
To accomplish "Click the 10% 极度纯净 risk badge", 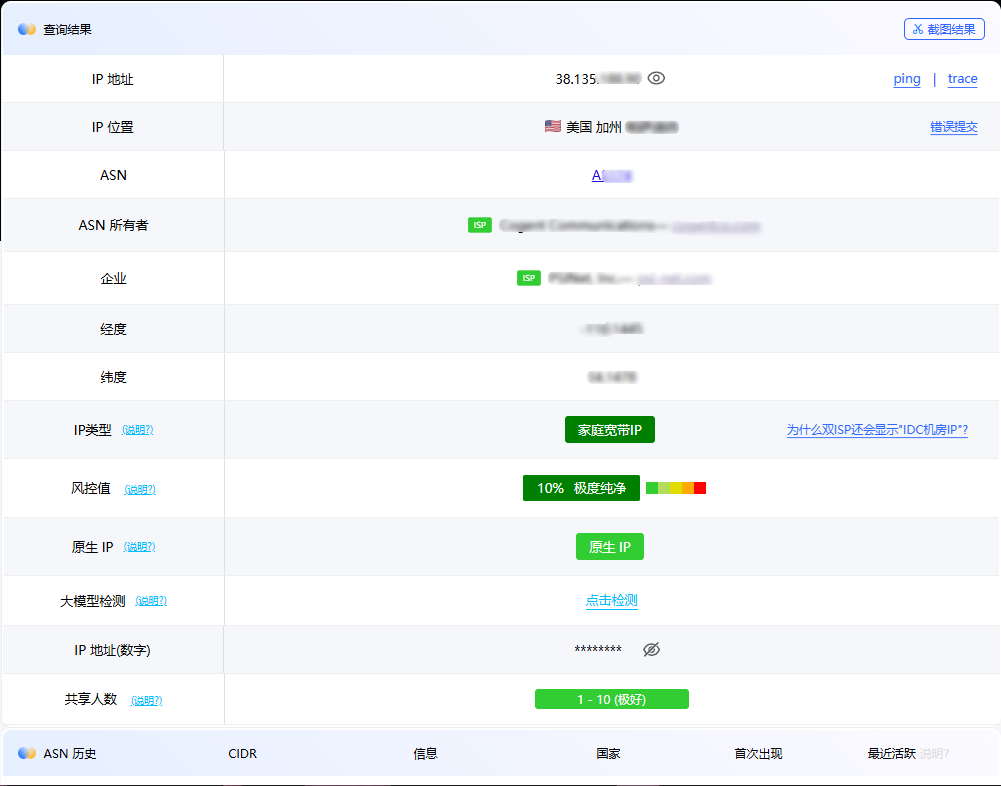I will point(582,488).
